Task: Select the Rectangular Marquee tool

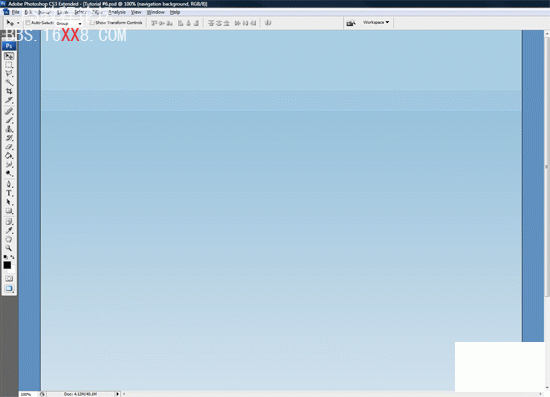Action: pos(9,65)
